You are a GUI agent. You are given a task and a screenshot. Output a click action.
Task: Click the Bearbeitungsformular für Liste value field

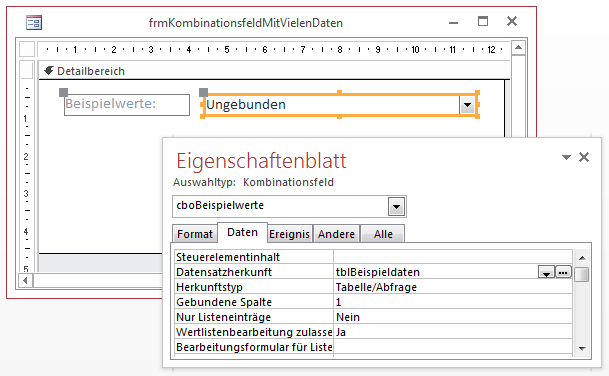pos(453,347)
